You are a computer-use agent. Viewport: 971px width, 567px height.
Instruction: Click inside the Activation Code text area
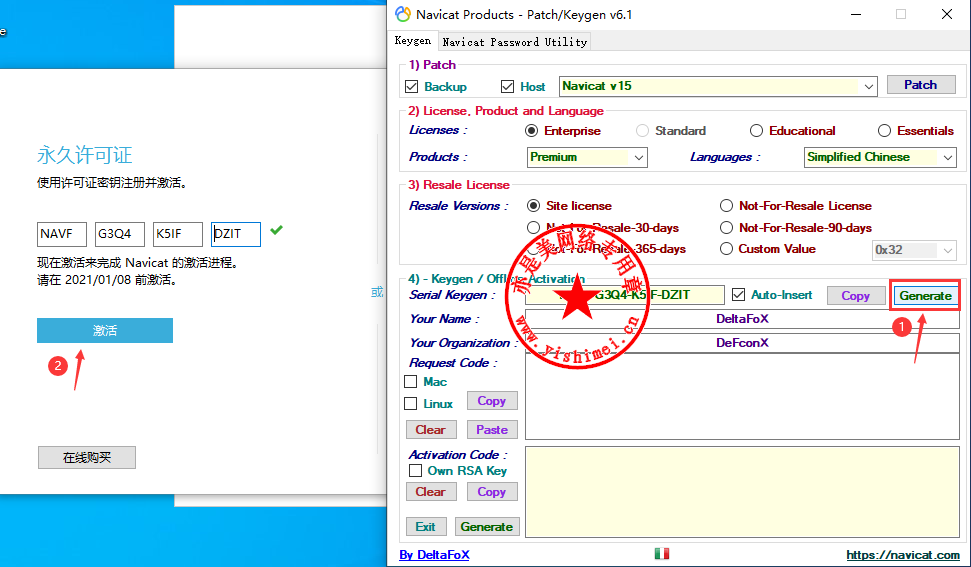(x=742, y=491)
